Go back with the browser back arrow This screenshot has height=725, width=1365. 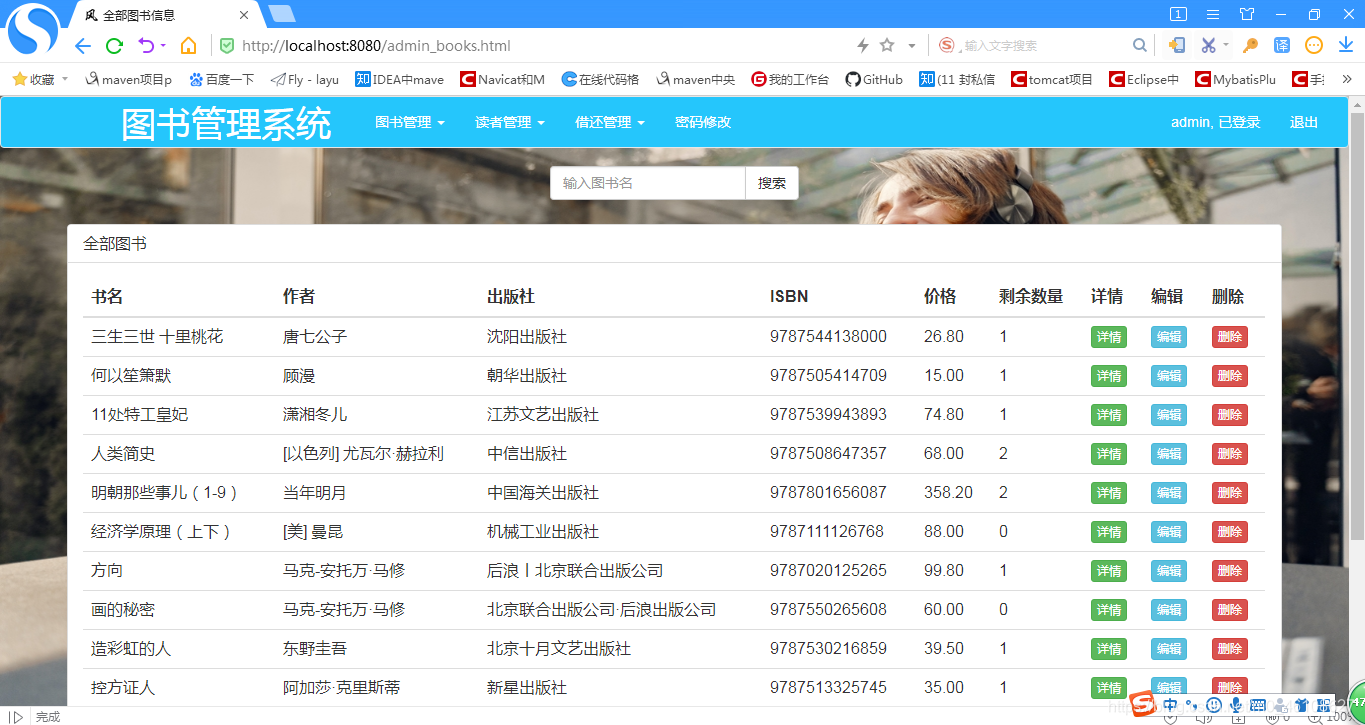(83, 46)
